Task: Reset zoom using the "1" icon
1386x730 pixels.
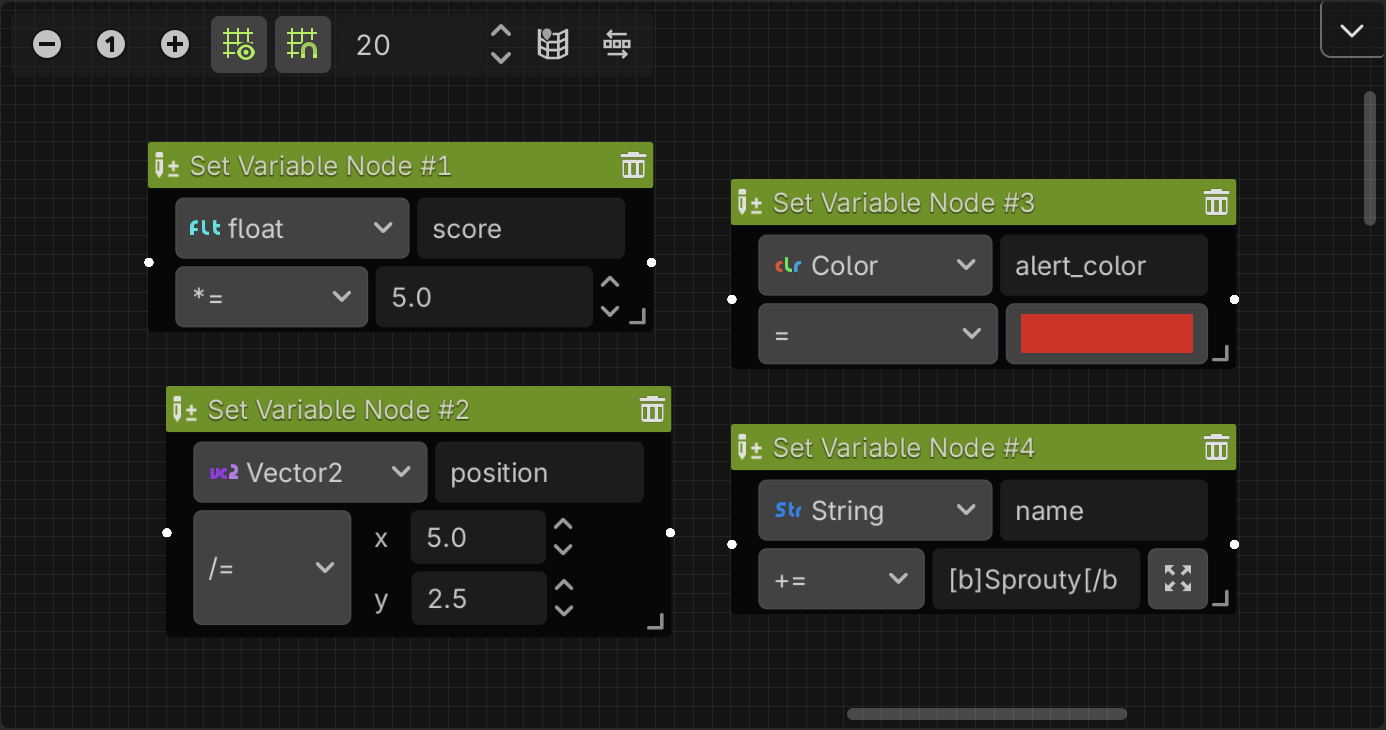Action: tap(110, 44)
